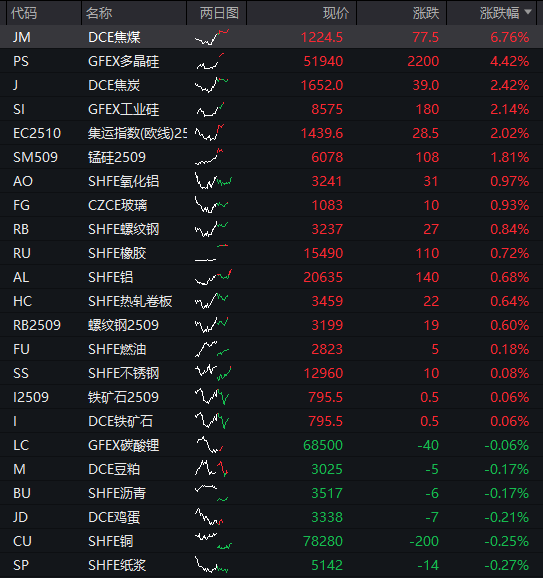Viewport: 543px width, 578px height.
Task: Click the PS code cell
Action: click(21, 61)
